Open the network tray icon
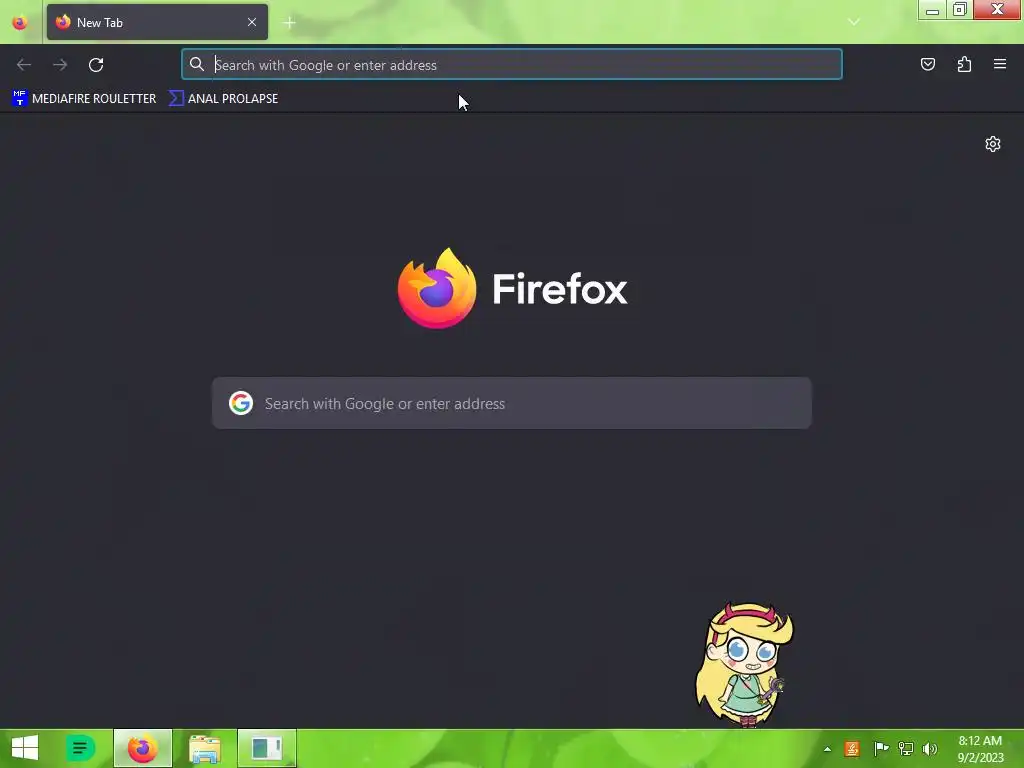Screen dimensions: 1024x768 [906, 748]
